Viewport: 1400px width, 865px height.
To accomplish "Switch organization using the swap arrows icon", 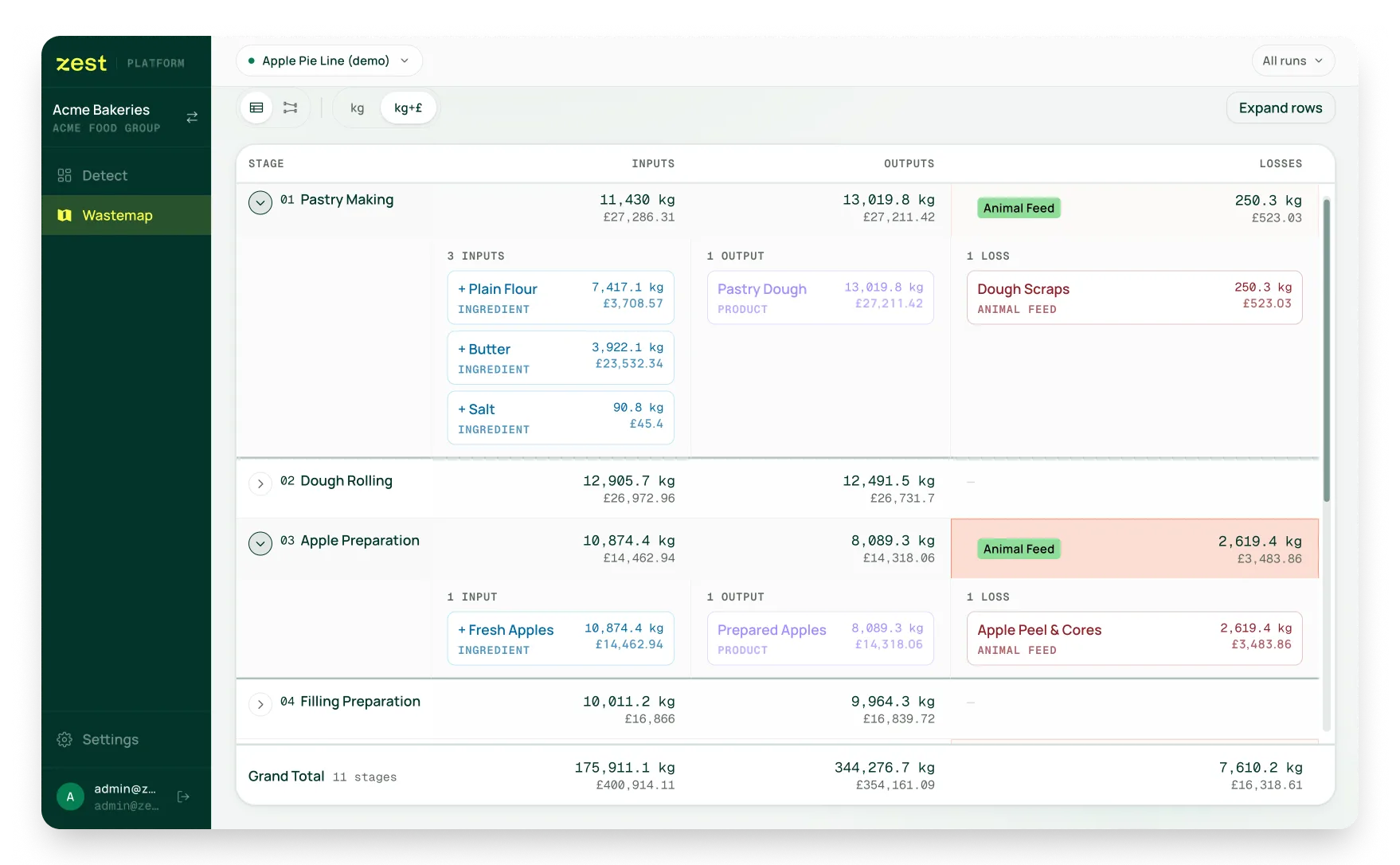I will click(x=192, y=117).
